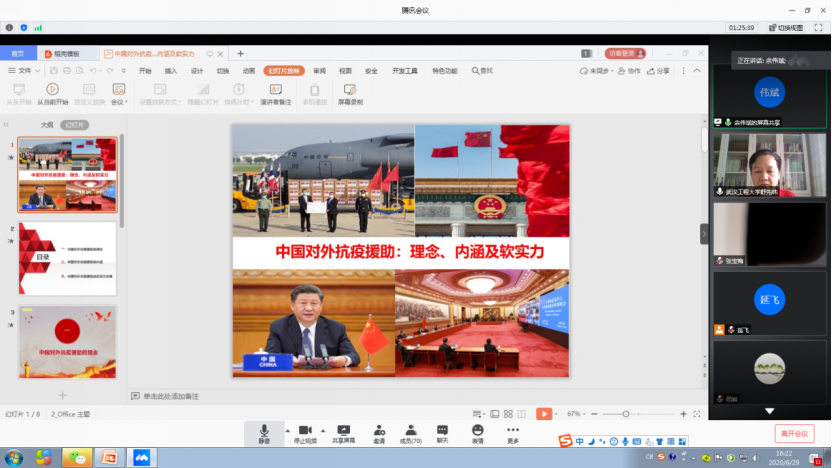Screen dimensions: 832x468
Task: Expand audio options arrow beside 静音
Action: [287, 431]
